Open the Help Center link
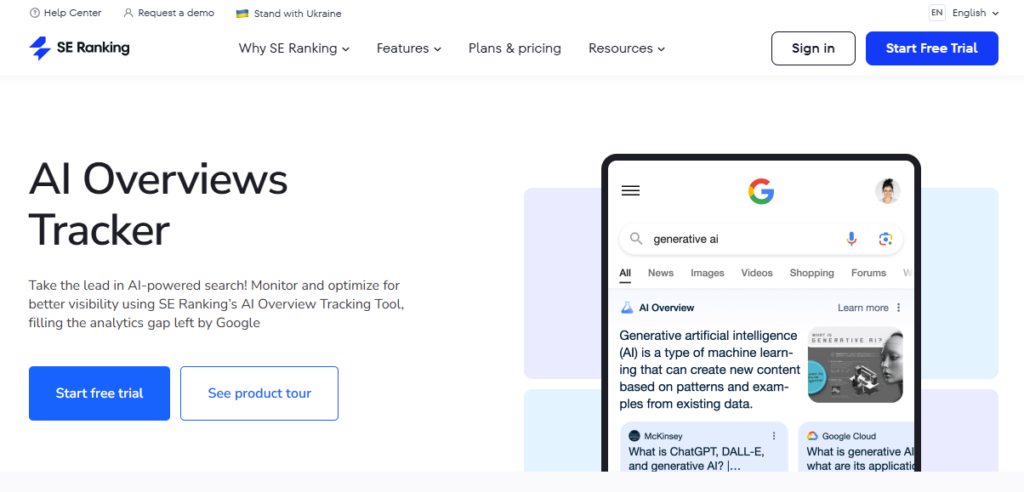The height and width of the screenshot is (492, 1024). (x=66, y=13)
